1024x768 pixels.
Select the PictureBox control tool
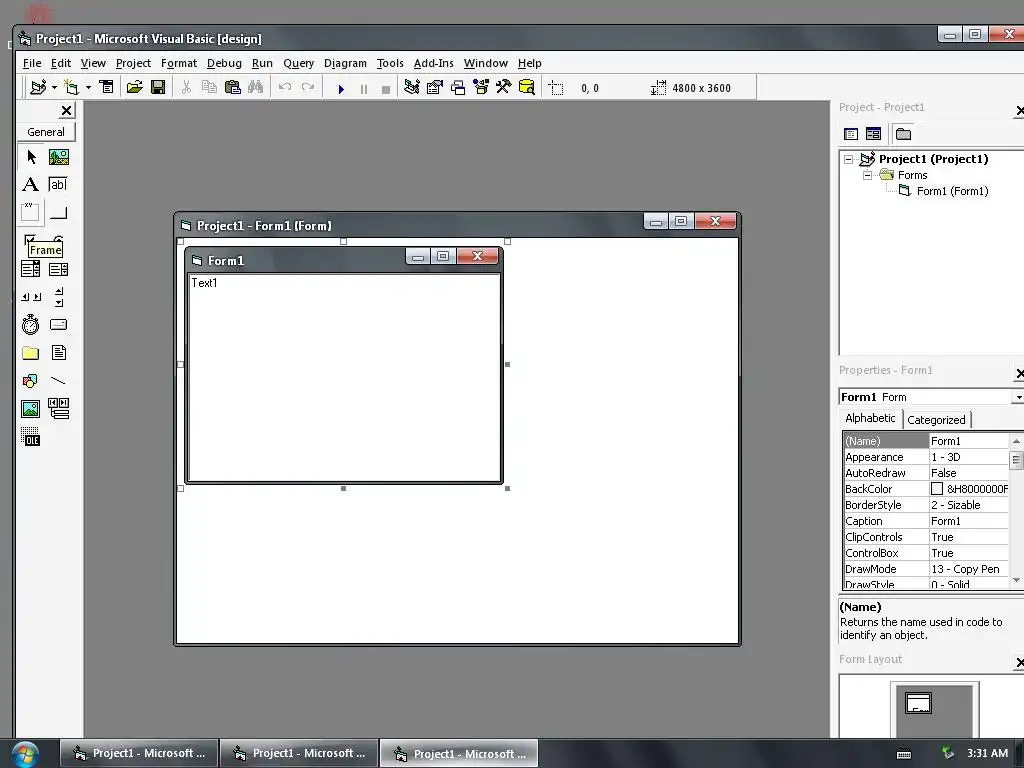[59, 157]
